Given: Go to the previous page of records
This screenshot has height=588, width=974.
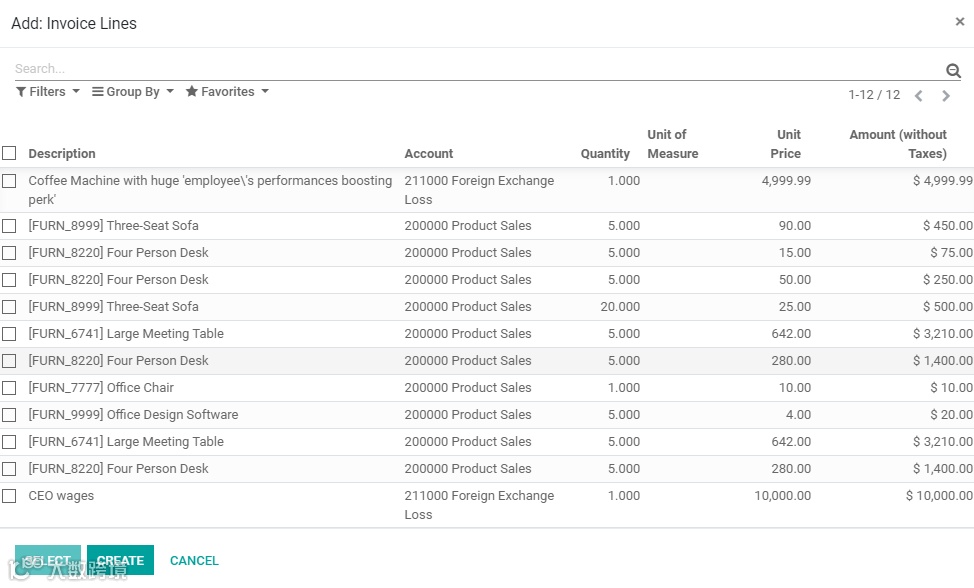Looking at the screenshot, I should [918, 96].
